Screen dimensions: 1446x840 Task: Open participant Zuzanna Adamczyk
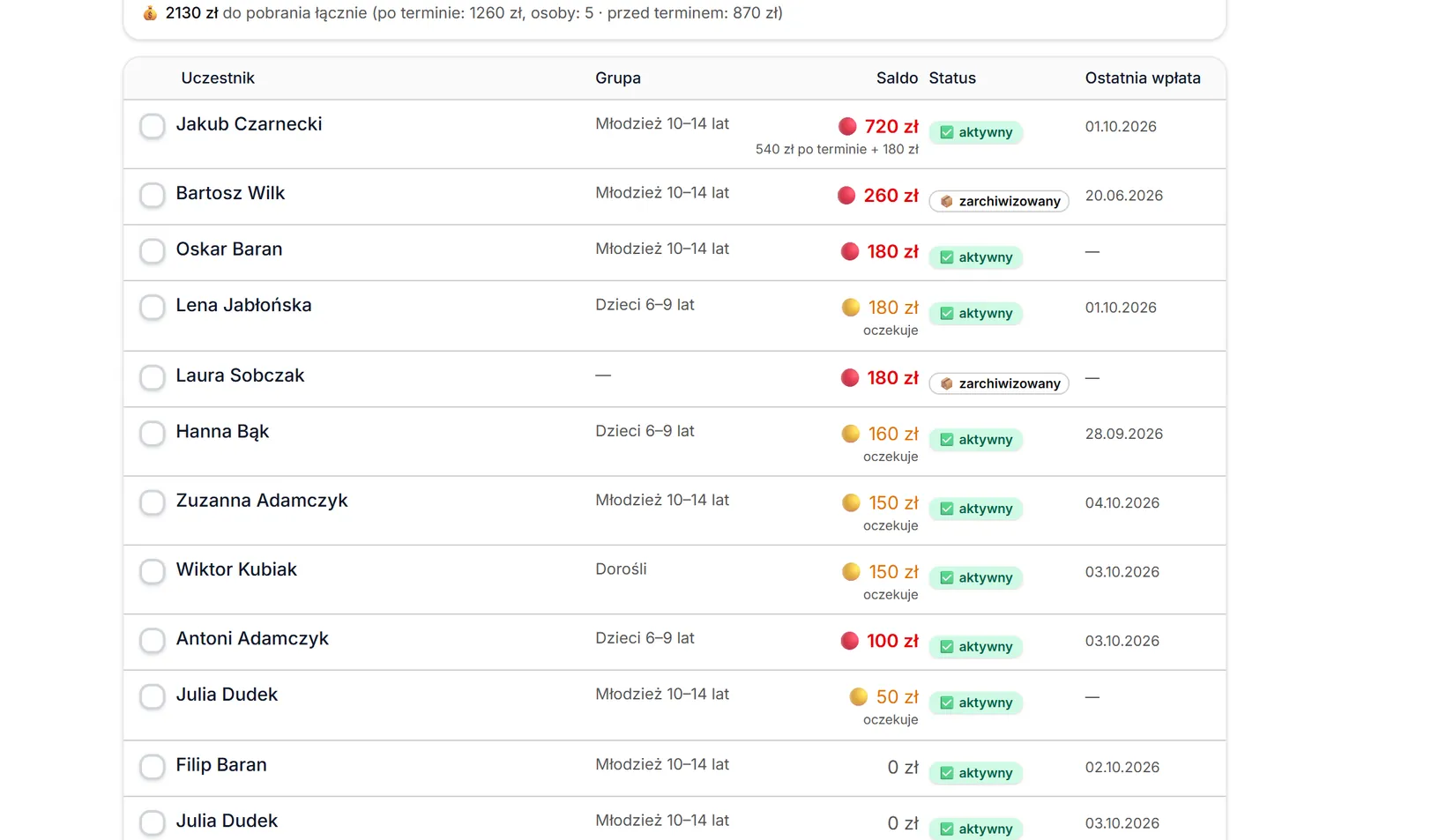tap(262, 501)
